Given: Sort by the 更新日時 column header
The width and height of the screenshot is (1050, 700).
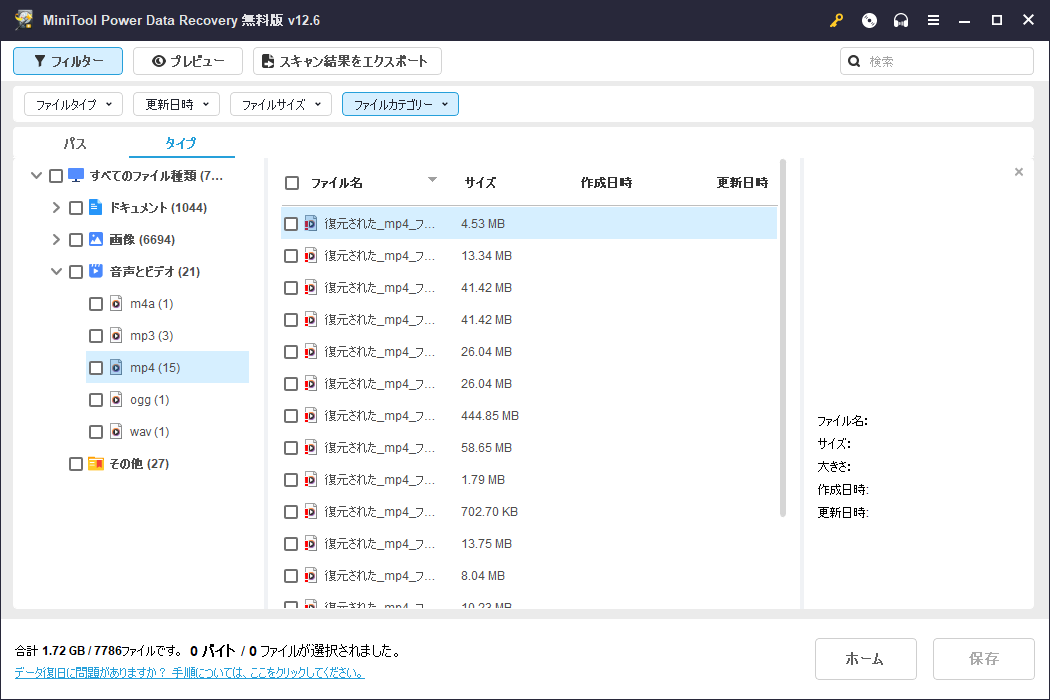Looking at the screenshot, I should (742, 182).
